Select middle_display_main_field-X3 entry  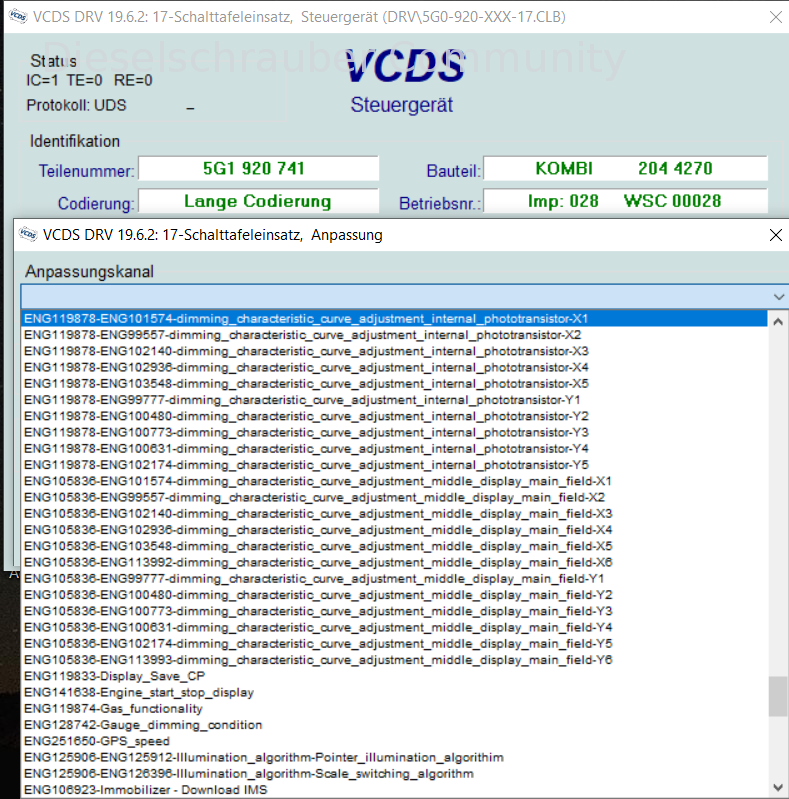(x=394, y=514)
